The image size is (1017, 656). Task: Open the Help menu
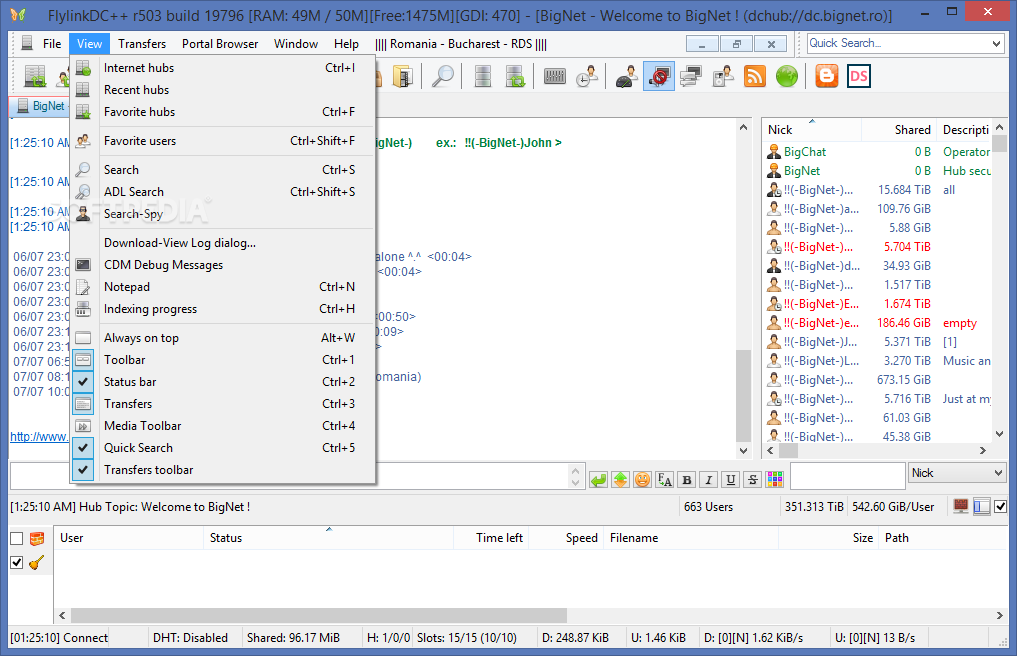tap(346, 43)
